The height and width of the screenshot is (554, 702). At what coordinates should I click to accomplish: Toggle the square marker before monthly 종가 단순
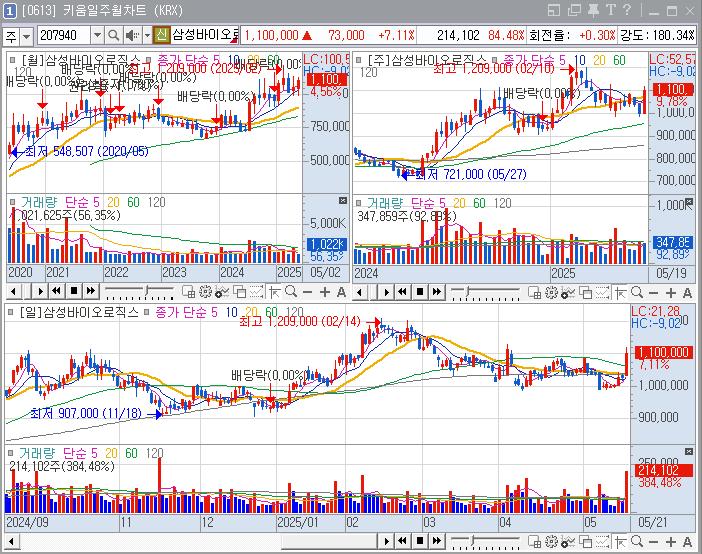point(148,60)
